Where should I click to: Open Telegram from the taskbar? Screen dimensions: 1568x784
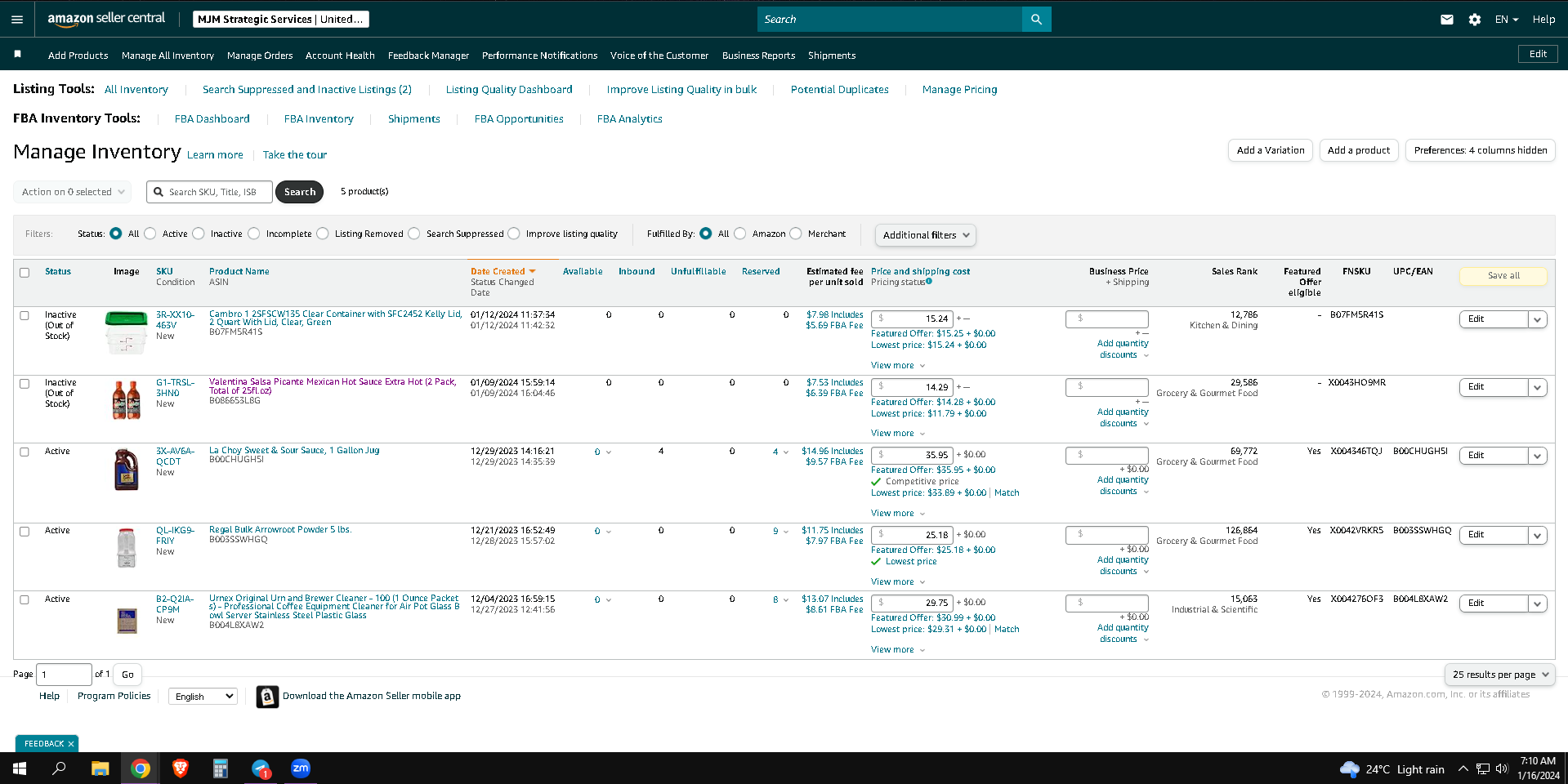click(x=261, y=768)
